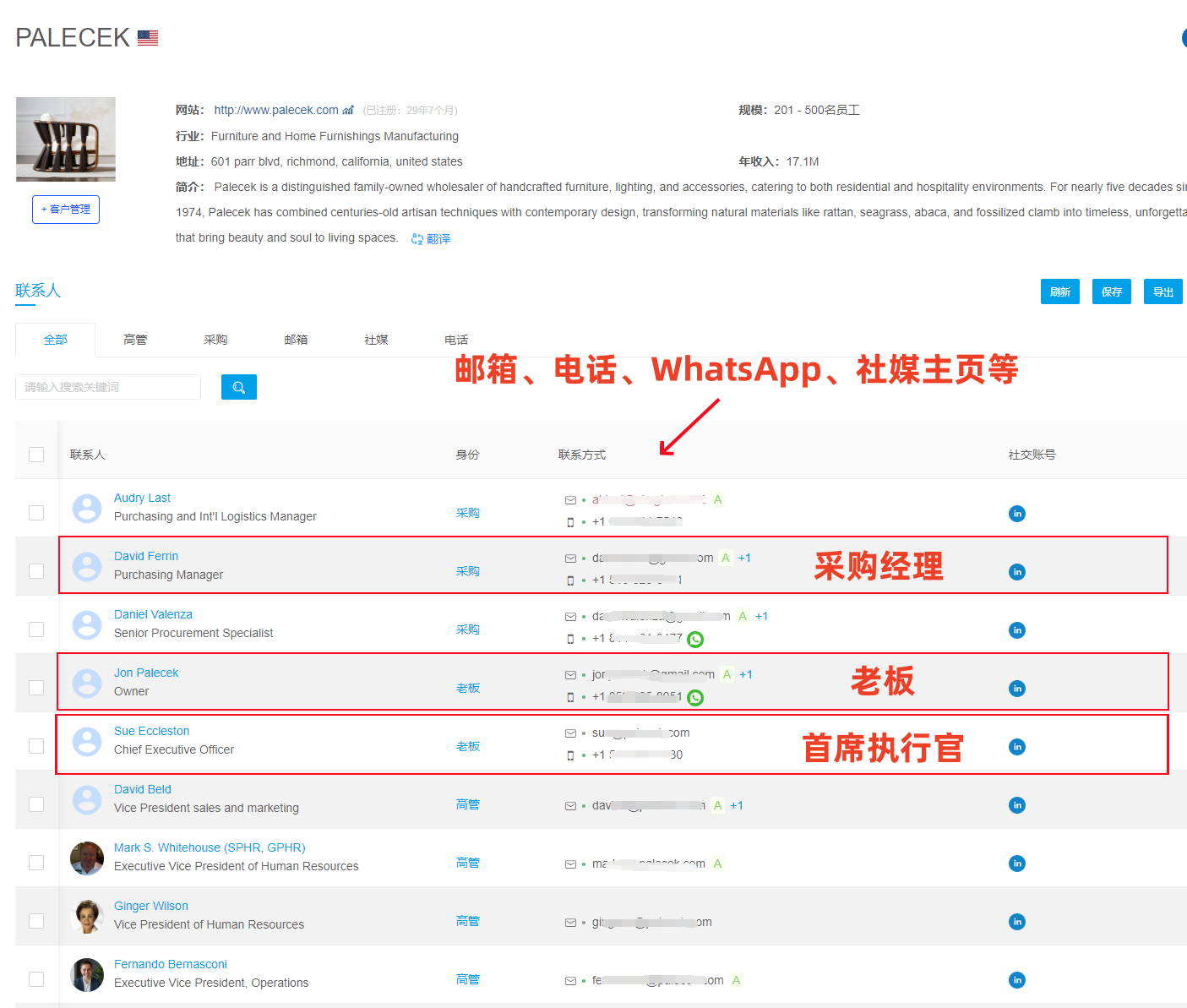The width and height of the screenshot is (1187, 1008).
Task: Switch to the 高管 tab
Action: (135, 340)
